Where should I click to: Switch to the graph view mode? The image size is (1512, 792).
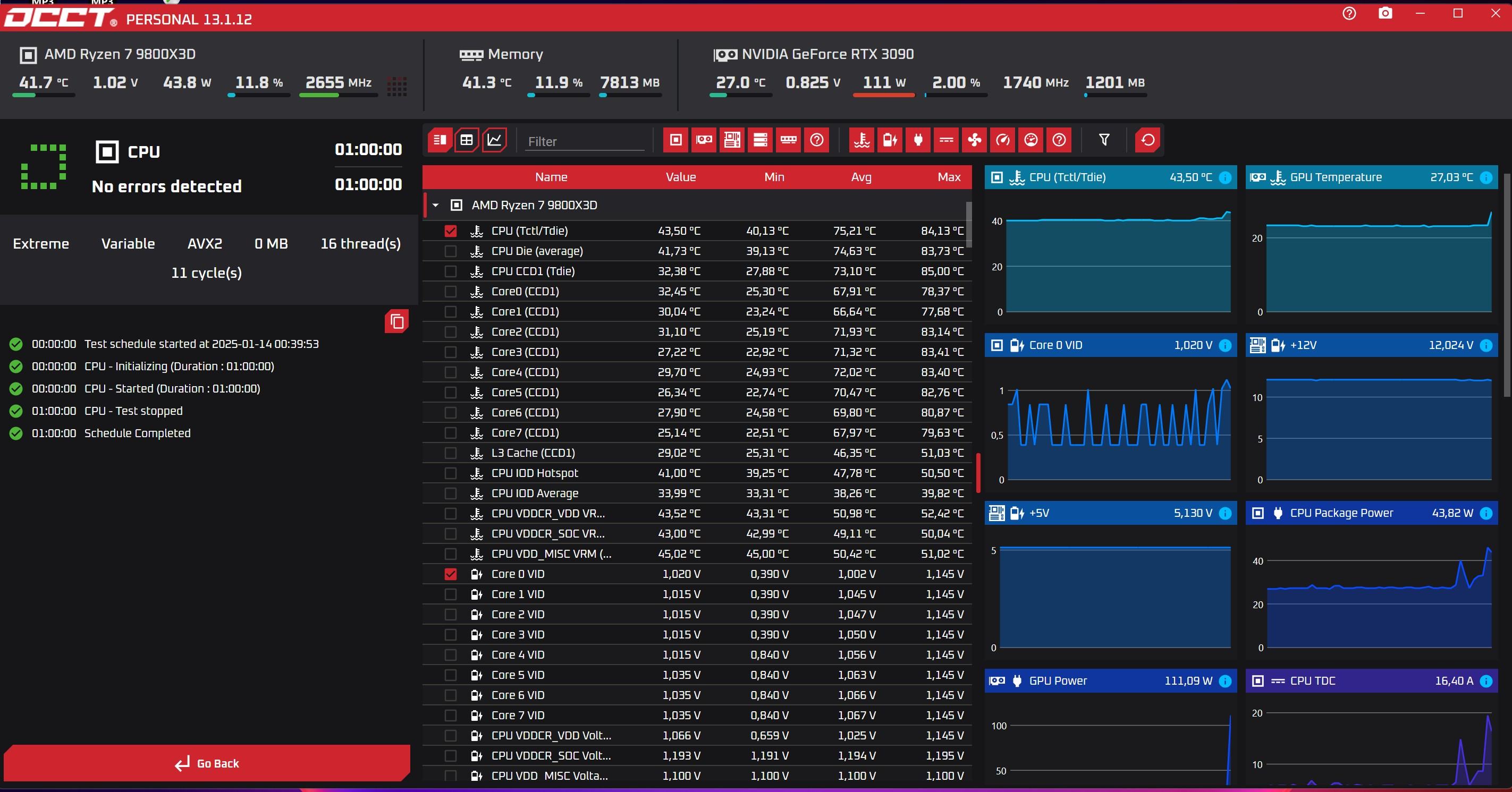[x=494, y=140]
